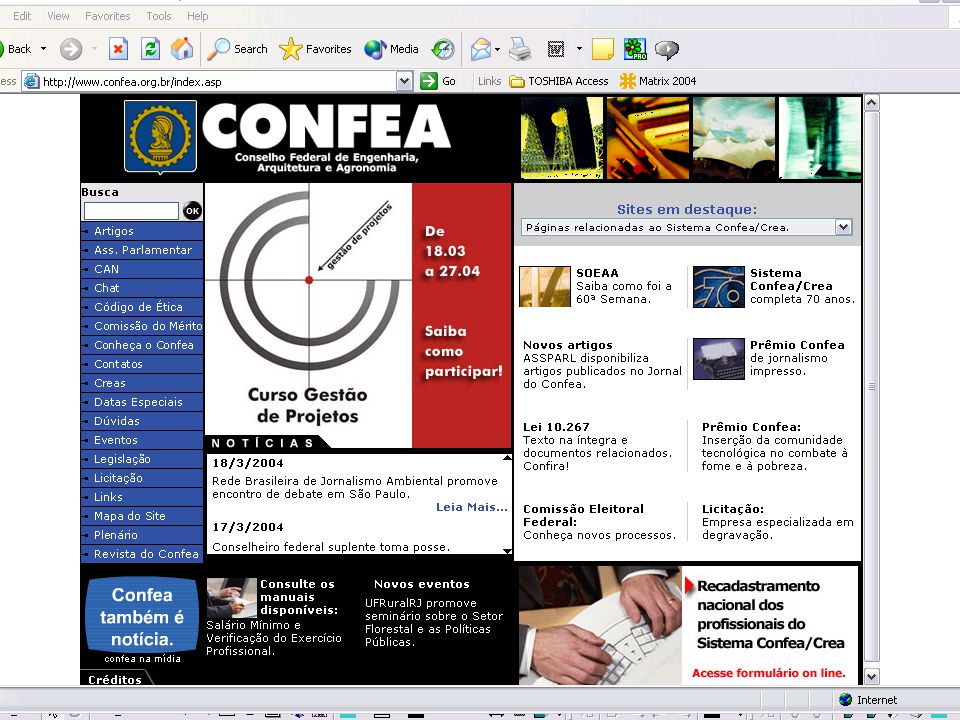Click the Curso Gestão de Projetos banner
This screenshot has width=960, height=720.
click(x=358, y=315)
